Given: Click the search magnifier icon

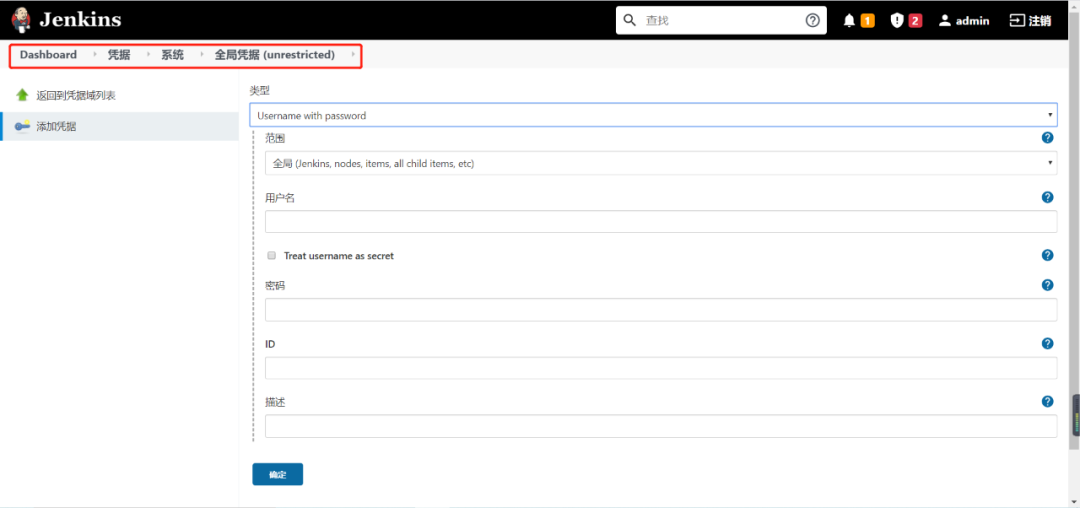Looking at the screenshot, I should [x=629, y=20].
